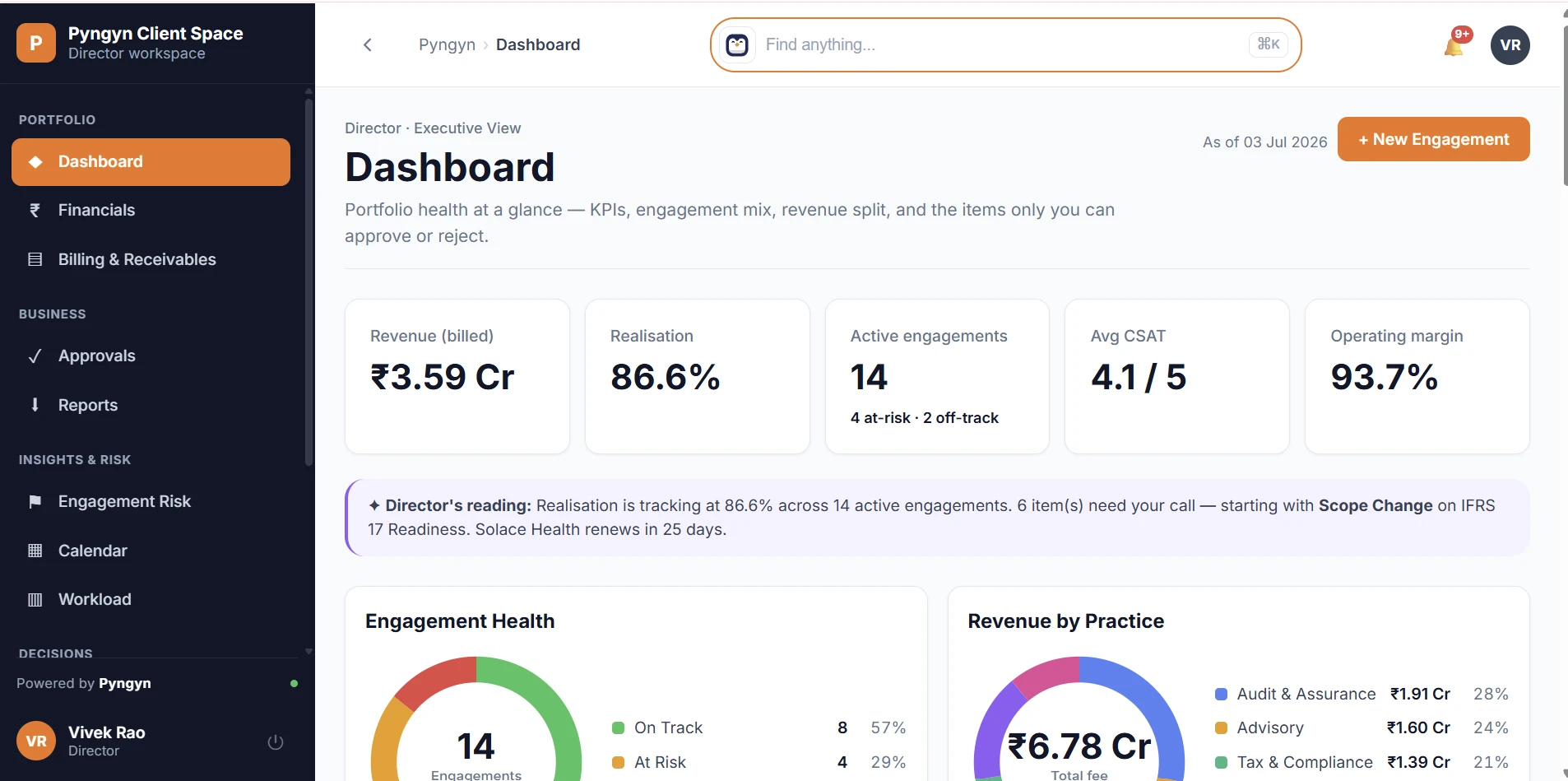This screenshot has width=1568, height=781.
Task: Click Vivek Rao's sidebar avatar
Action: [36, 741]
